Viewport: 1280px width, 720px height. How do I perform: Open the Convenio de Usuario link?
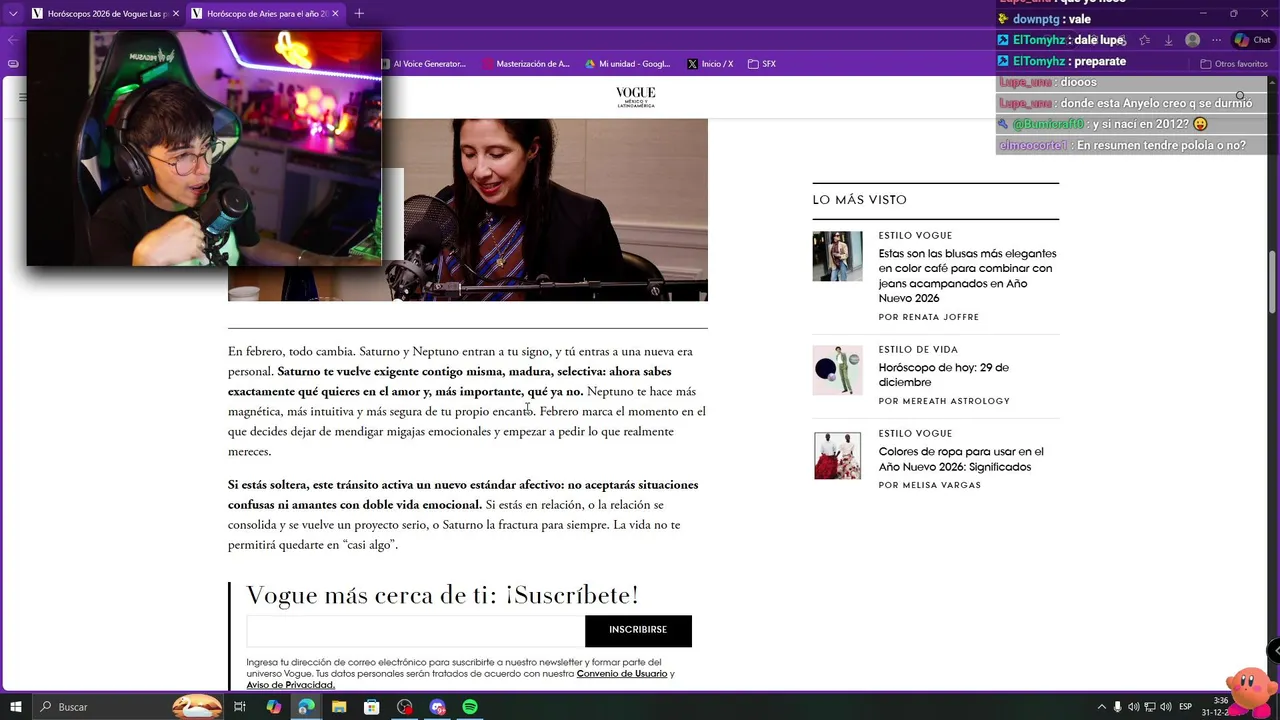[622, 674]
